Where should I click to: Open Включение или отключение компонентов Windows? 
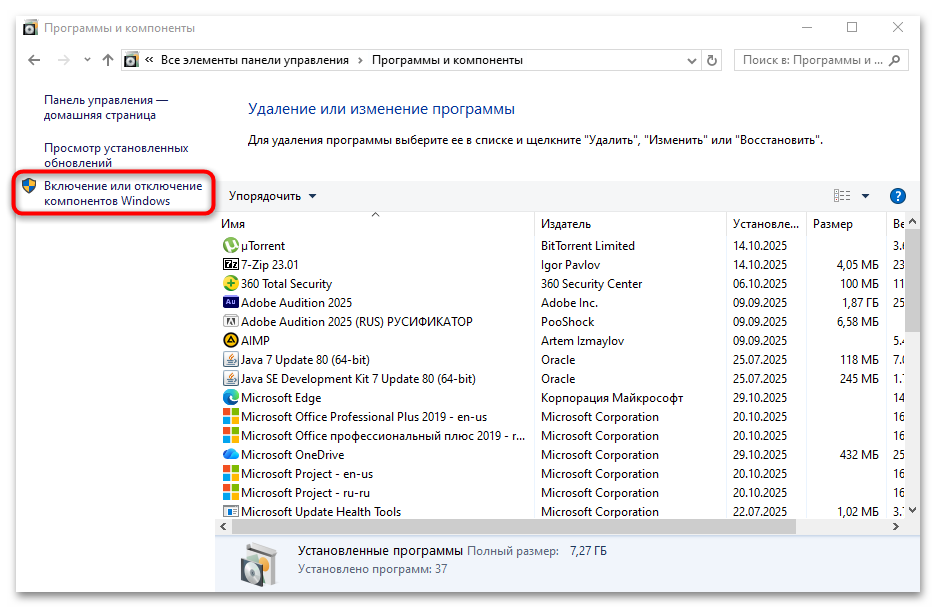pos(123,193)
